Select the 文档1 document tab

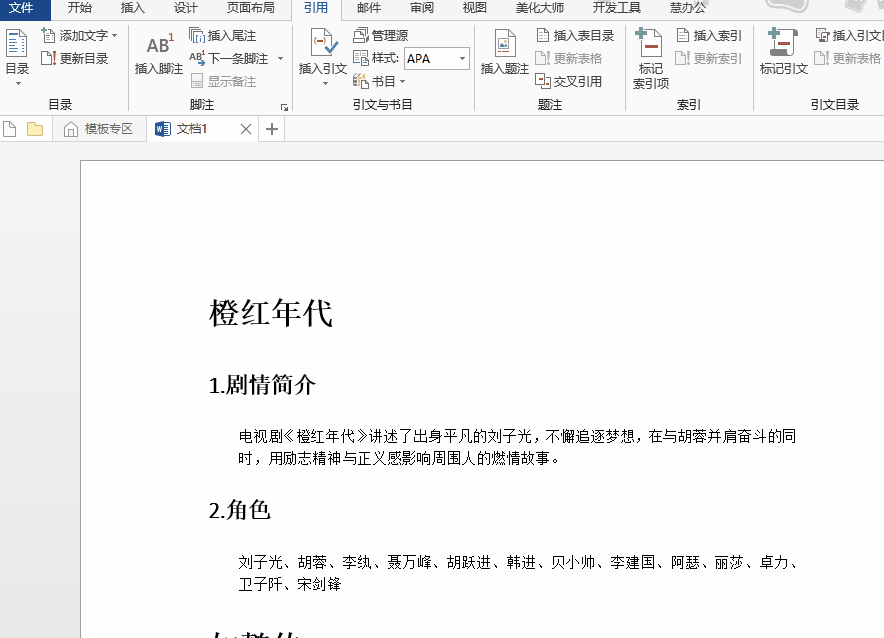click(203, 129)
